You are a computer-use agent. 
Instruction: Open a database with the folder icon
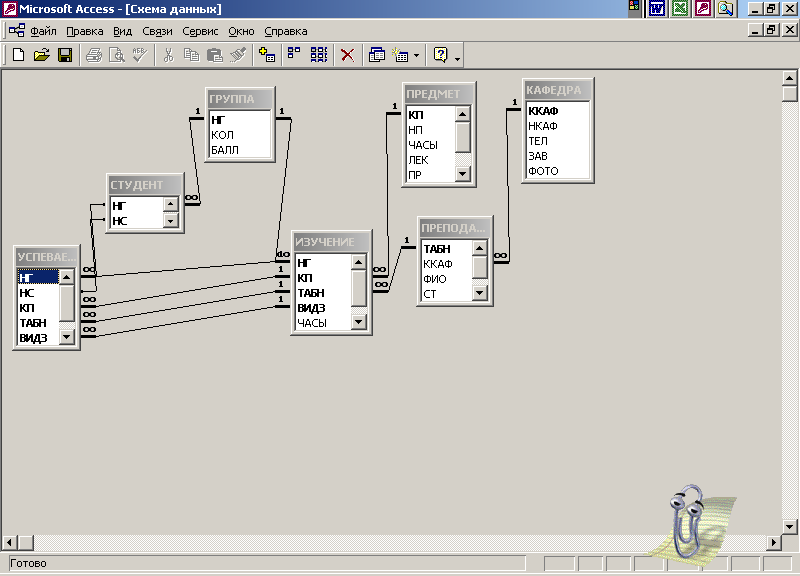(42, 55)
